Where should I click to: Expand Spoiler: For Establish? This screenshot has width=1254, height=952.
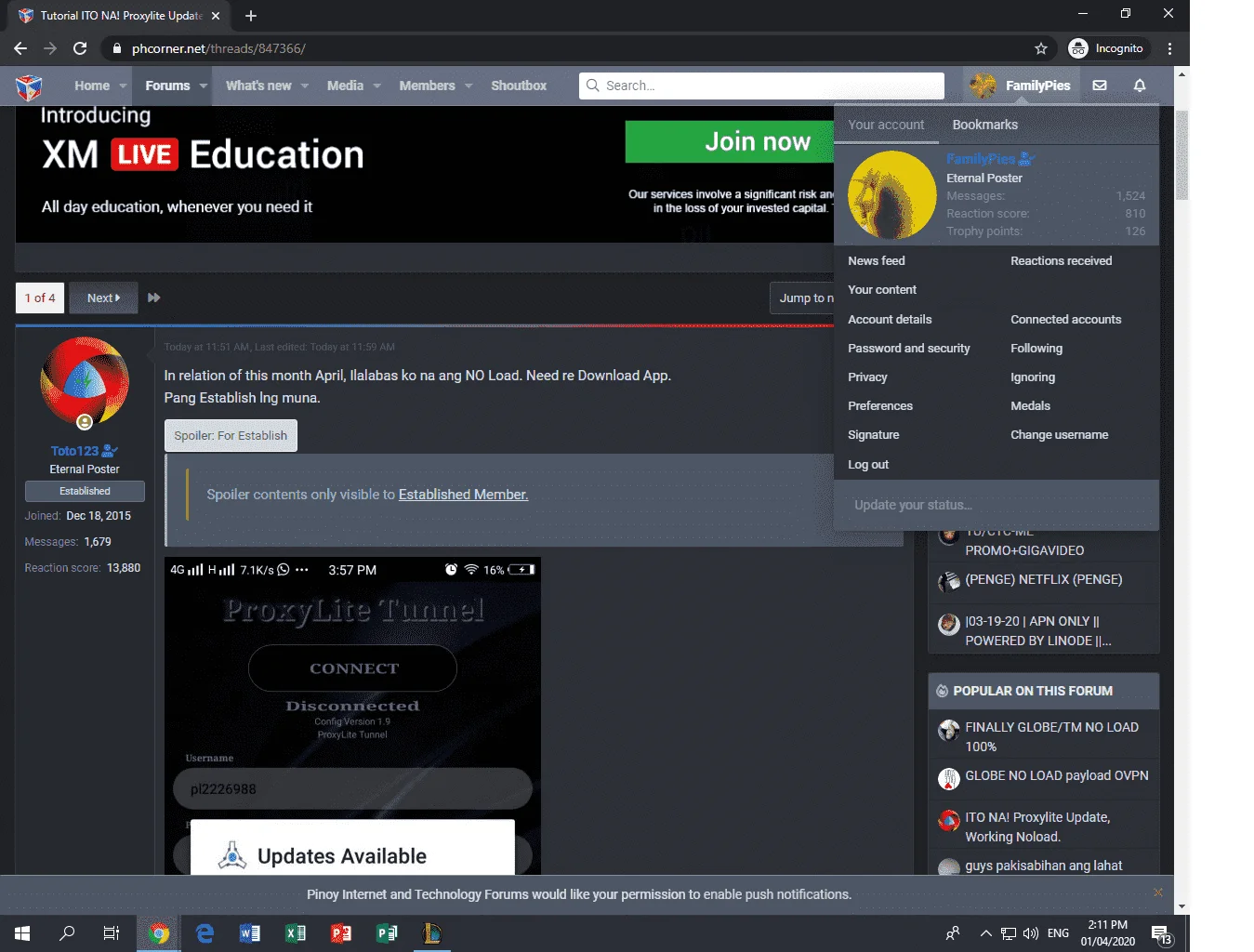[x=231, y=435]
